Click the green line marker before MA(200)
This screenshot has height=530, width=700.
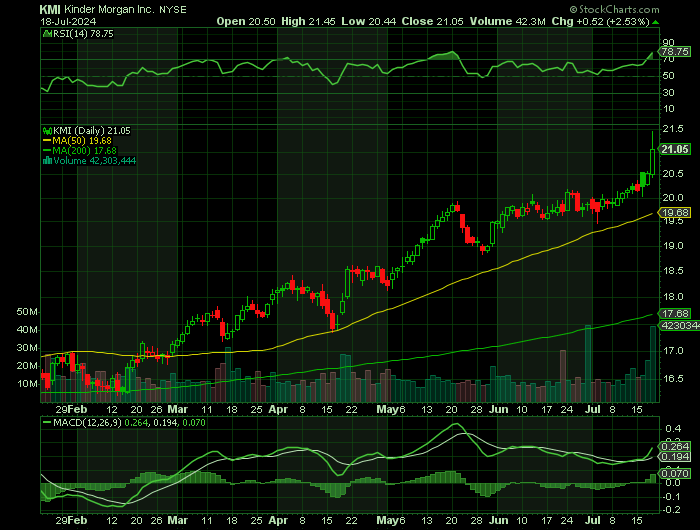pos(47,151)
